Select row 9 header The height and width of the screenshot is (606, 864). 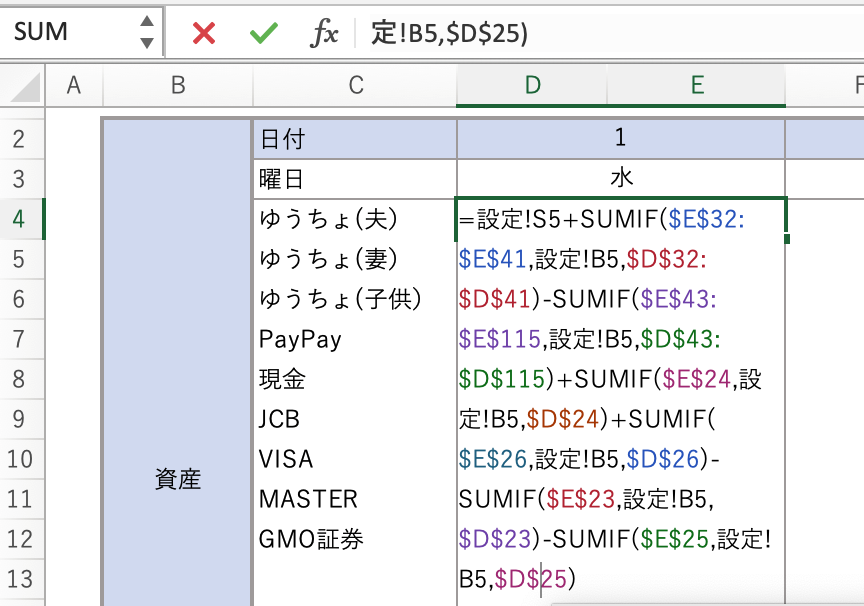[x=20, y=418]
